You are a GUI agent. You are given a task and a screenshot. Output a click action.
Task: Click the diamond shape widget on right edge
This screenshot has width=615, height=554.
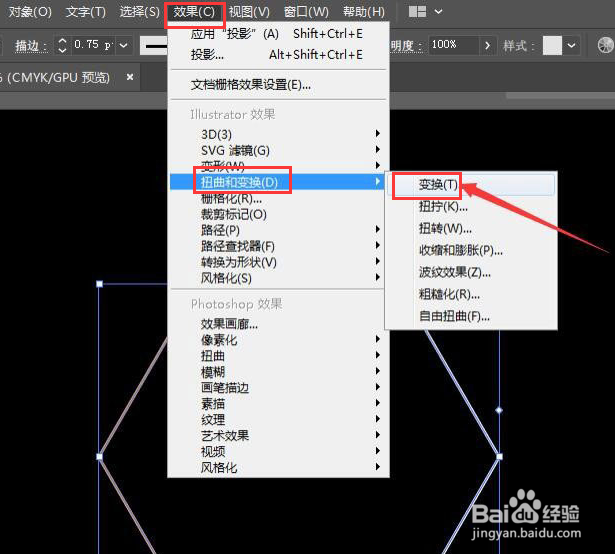tap(499, 410)
